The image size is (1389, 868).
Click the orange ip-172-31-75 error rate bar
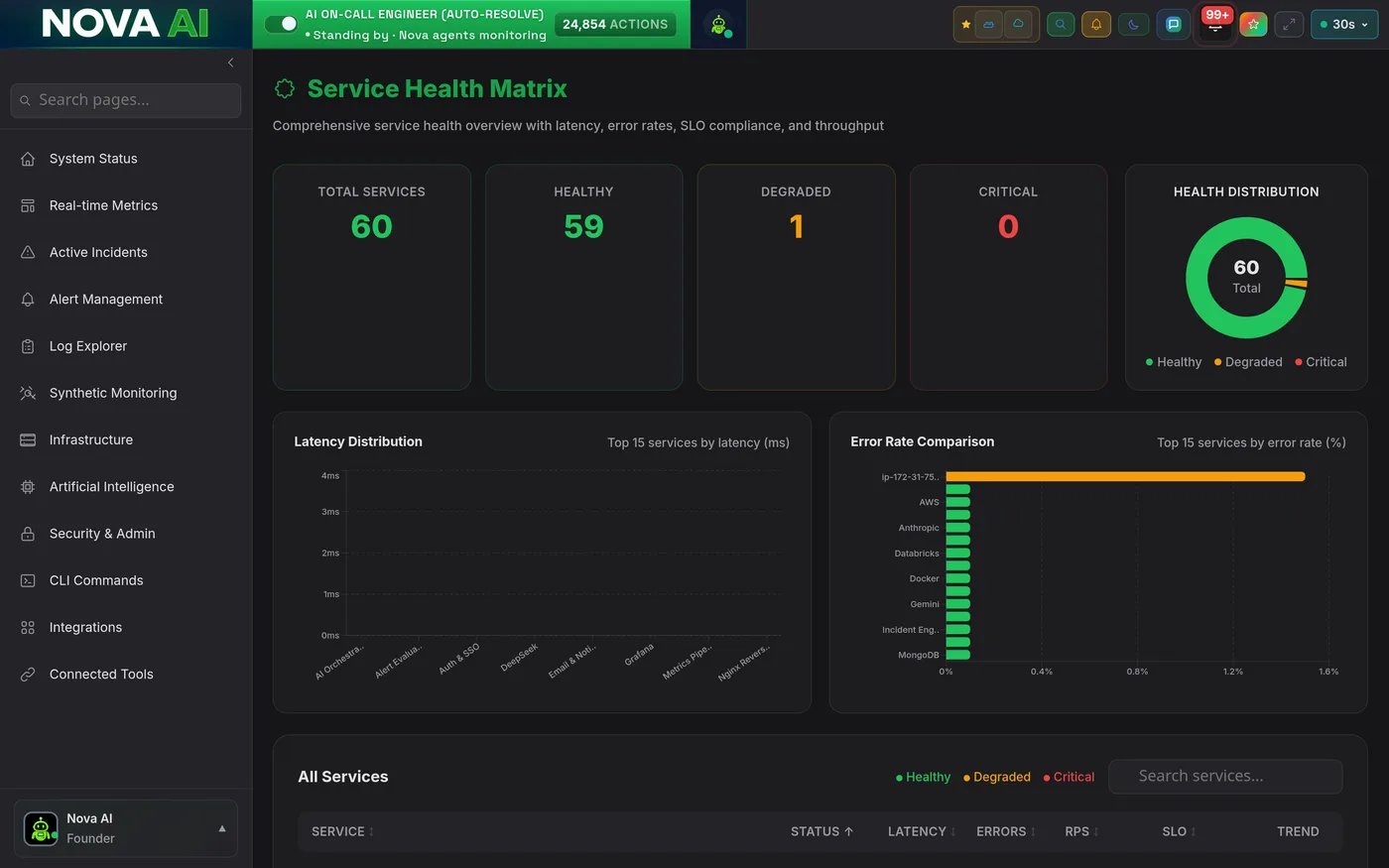(x=1125, y=477)
